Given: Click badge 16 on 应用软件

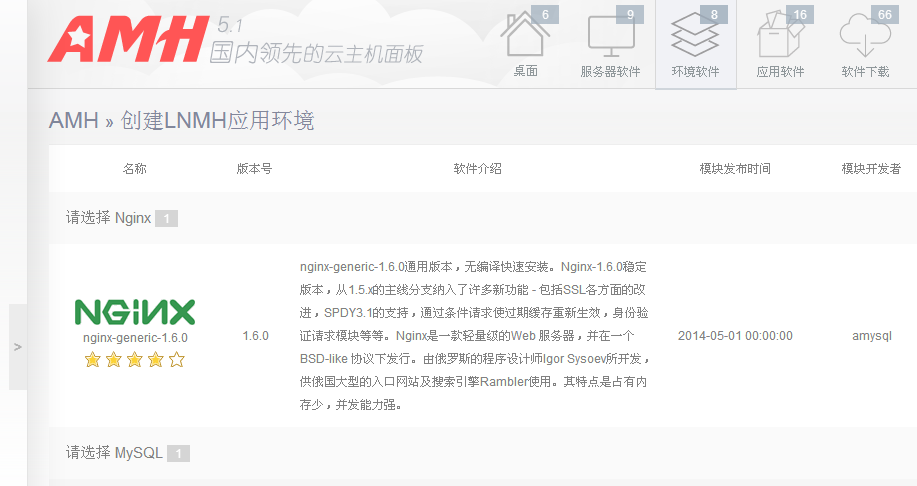Looking at the screenshot, I should click(799, 14).
